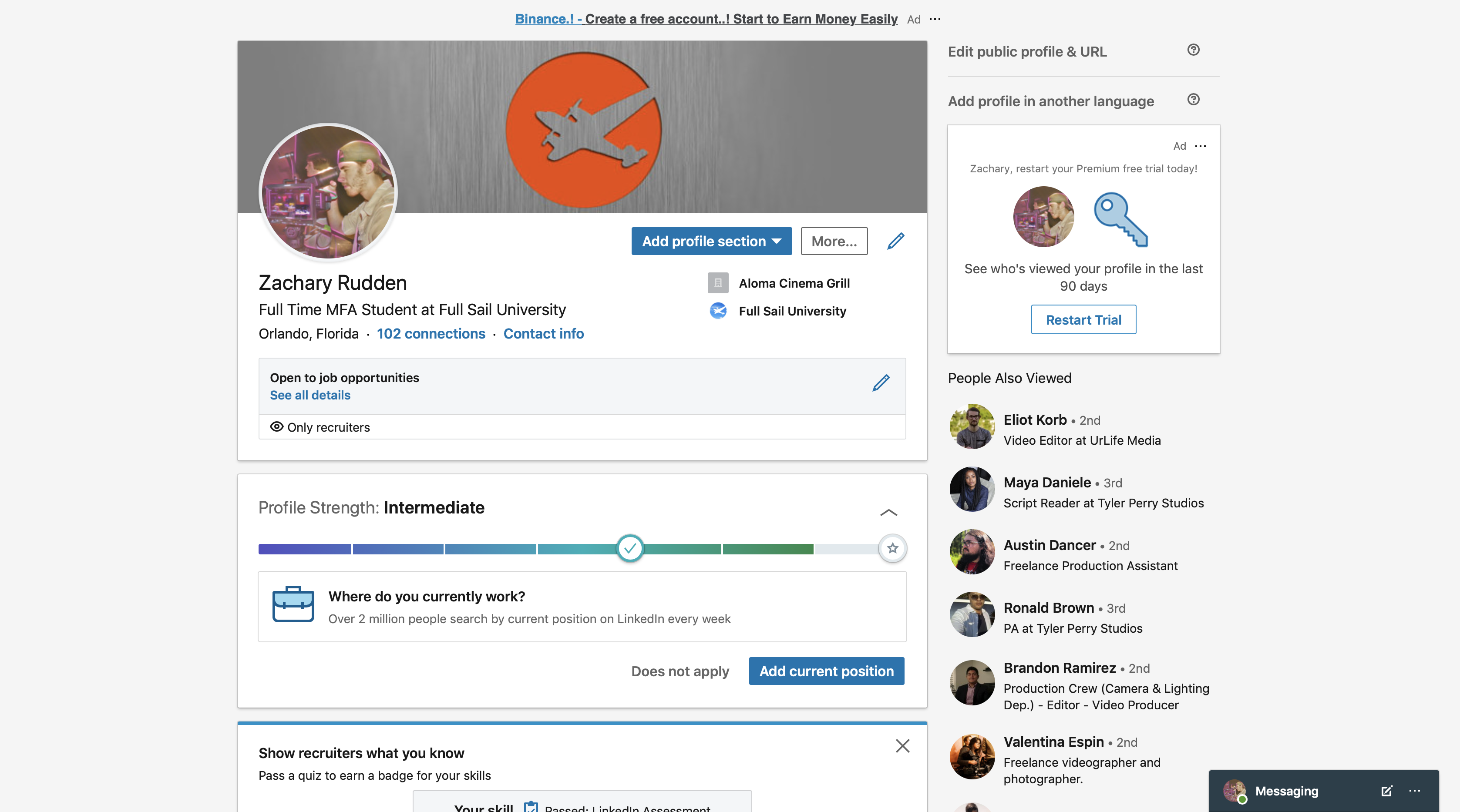The image size is (1460, 812).
Task: Click the pencil icon to edit profile intro
Action: click(895, 241)
